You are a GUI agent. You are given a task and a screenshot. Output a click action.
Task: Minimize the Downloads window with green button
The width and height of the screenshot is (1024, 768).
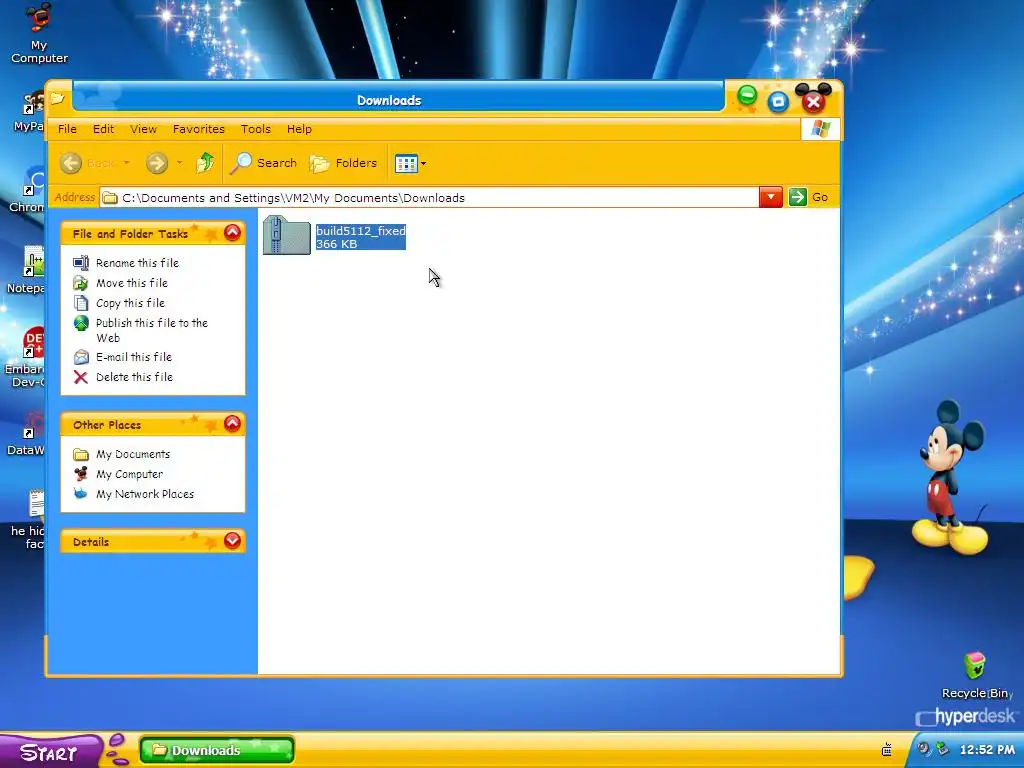coord(747,96)
